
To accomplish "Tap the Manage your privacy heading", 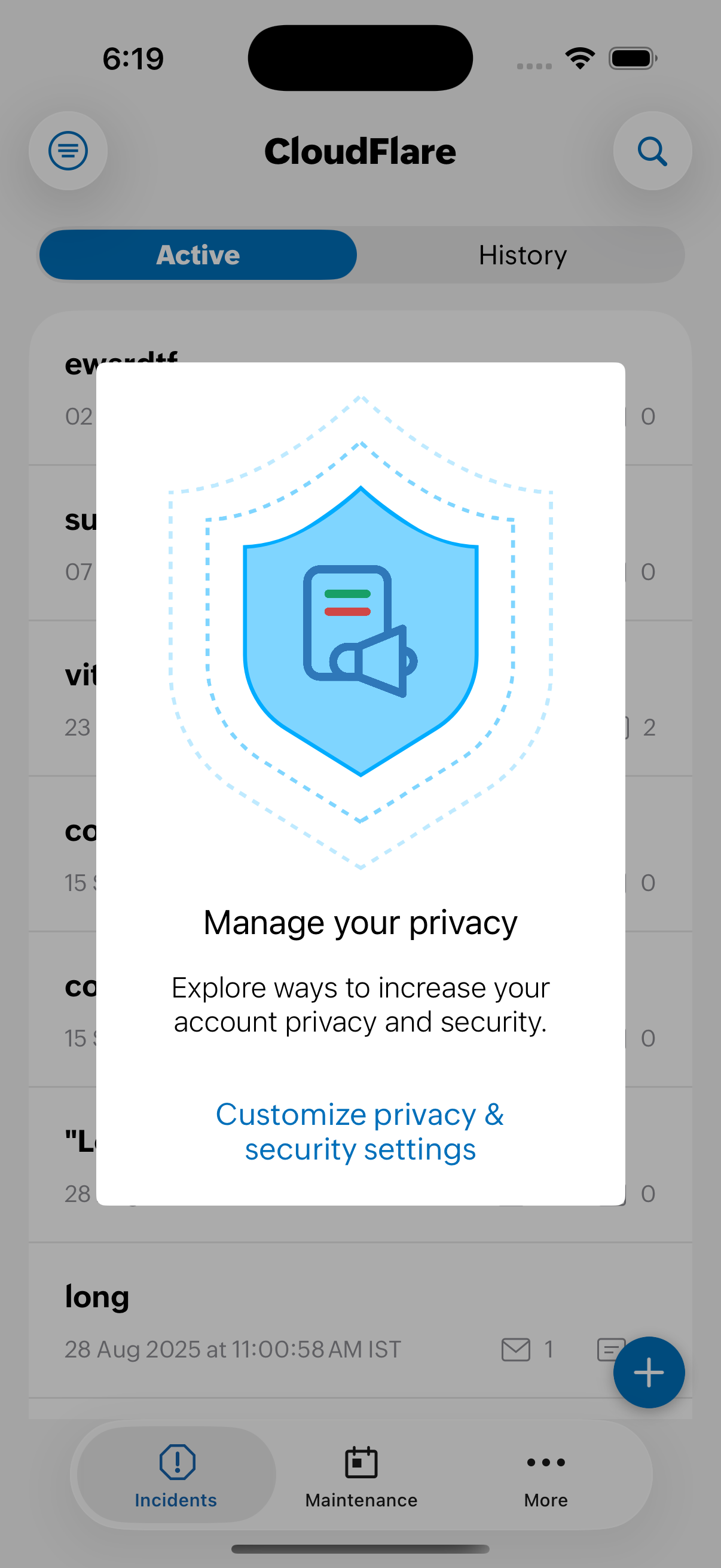I will point(360,923).
